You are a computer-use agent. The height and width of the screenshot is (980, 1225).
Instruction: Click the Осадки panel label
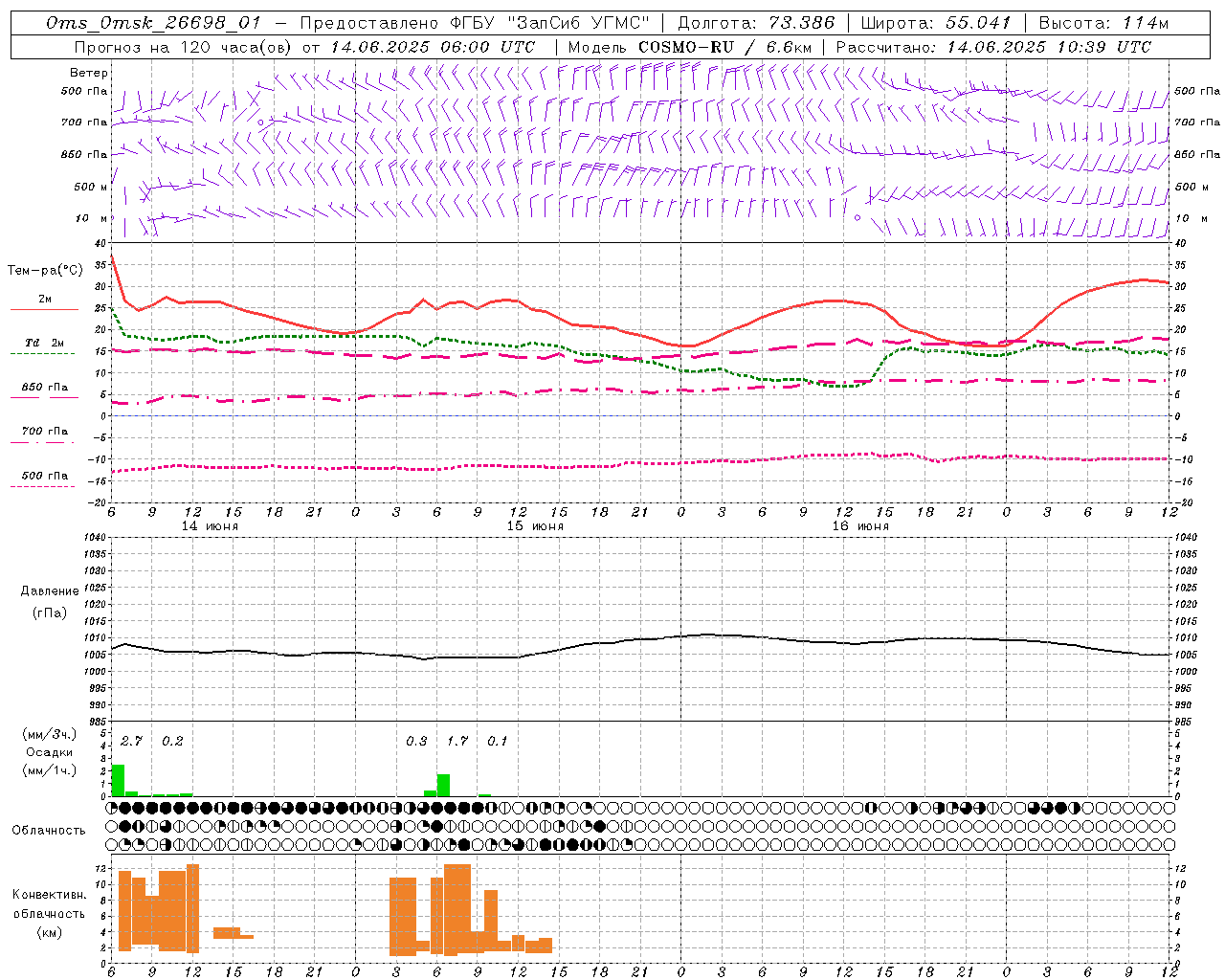(50, 752)
